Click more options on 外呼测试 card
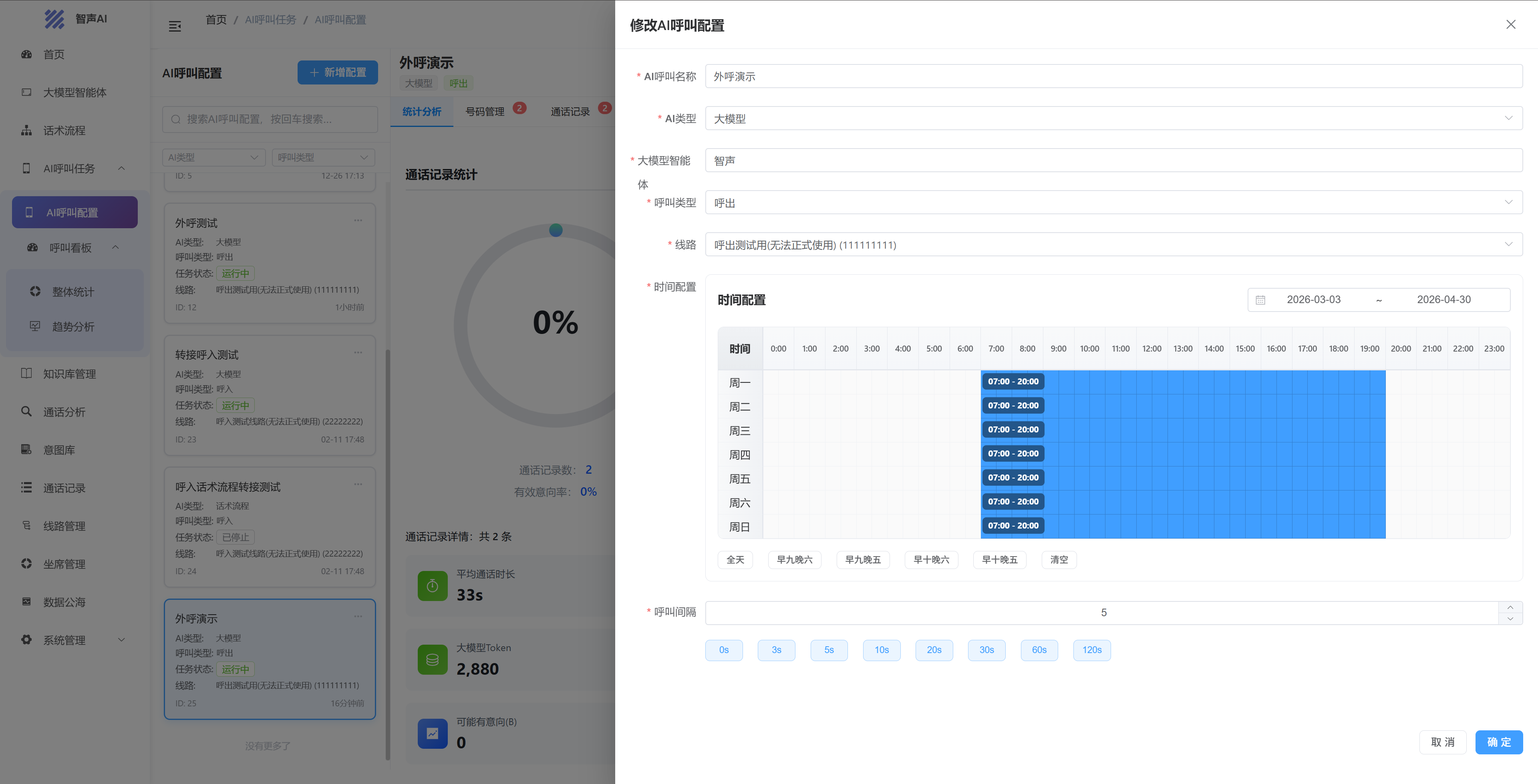The image size is (1538, 784). (358, 220)
